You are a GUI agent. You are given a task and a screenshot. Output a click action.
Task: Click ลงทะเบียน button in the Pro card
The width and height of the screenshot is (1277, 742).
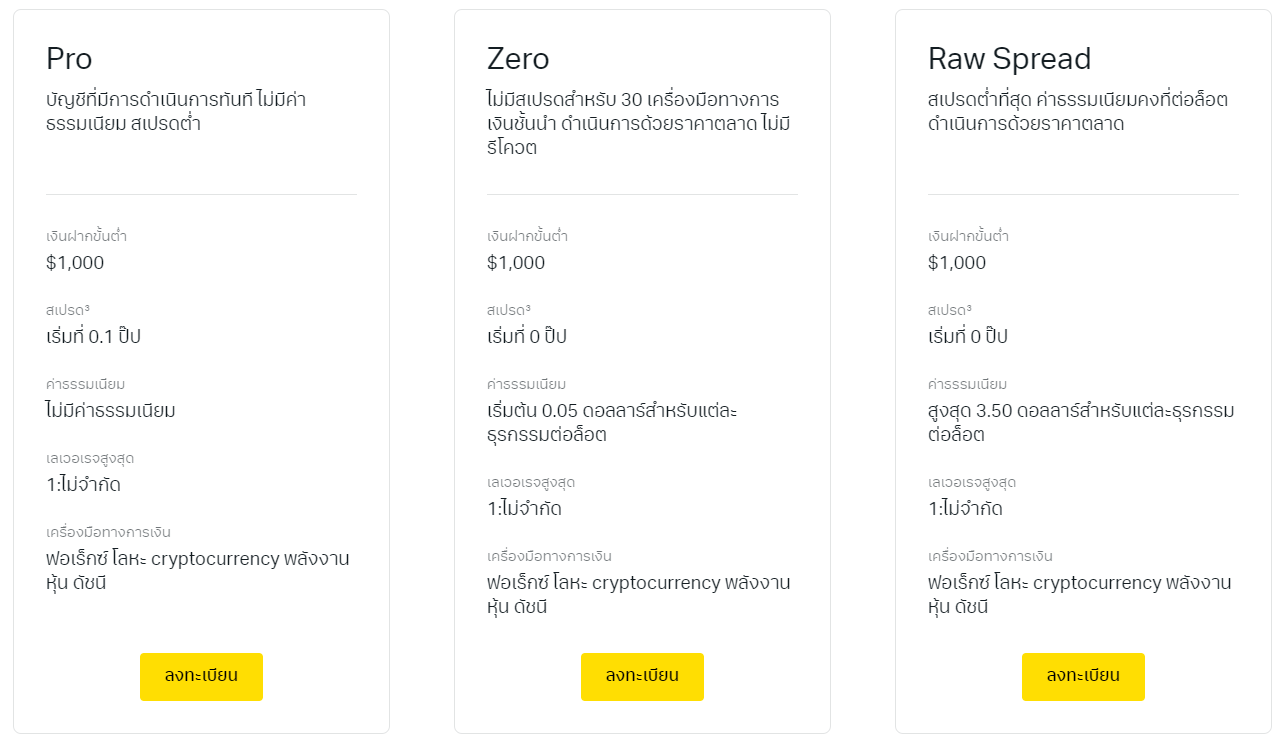(201, 677)
